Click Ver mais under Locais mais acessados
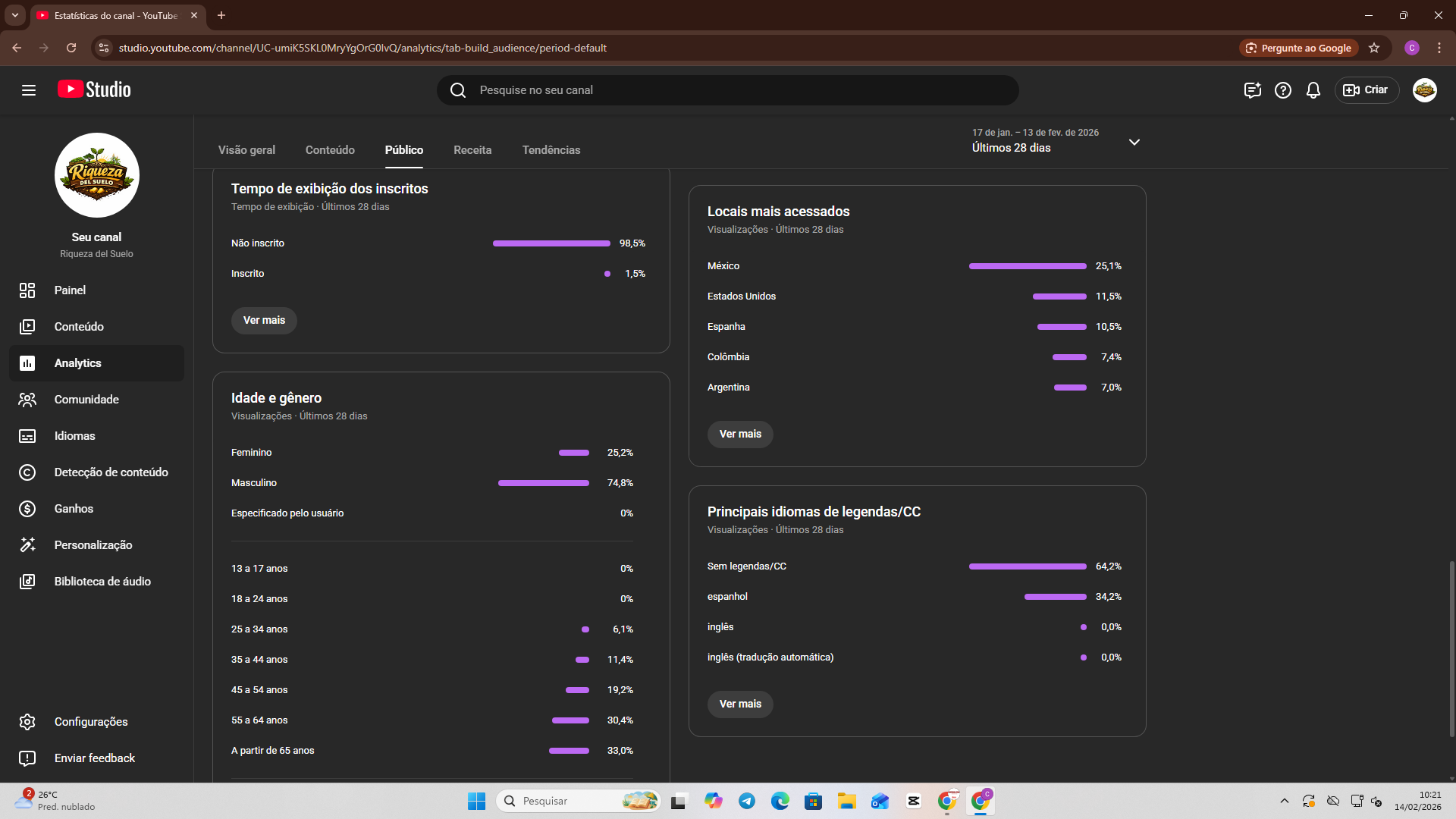 pyautogui.click(x=739, y=435)
